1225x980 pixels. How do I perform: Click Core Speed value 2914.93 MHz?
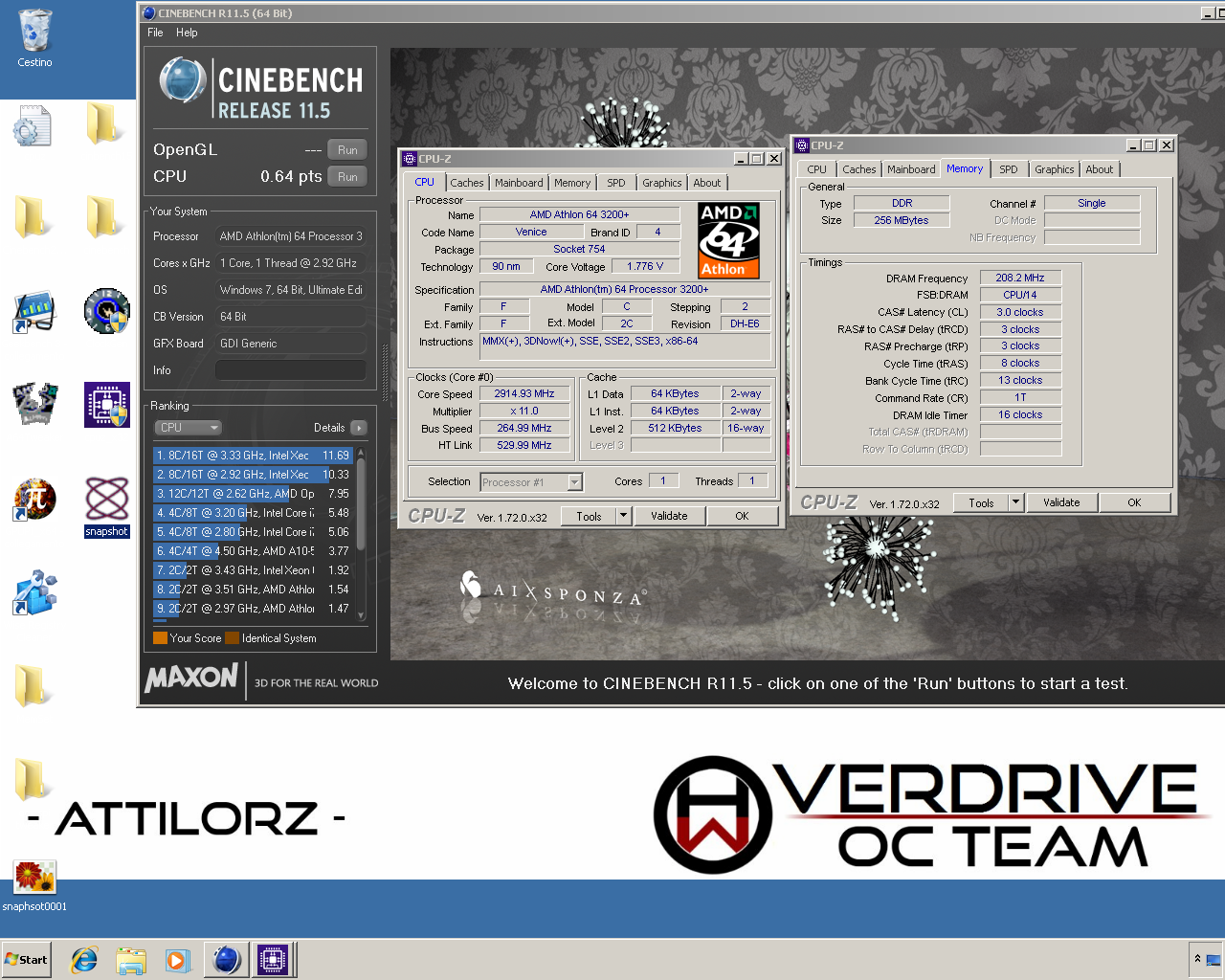click(x=524, y=393)
